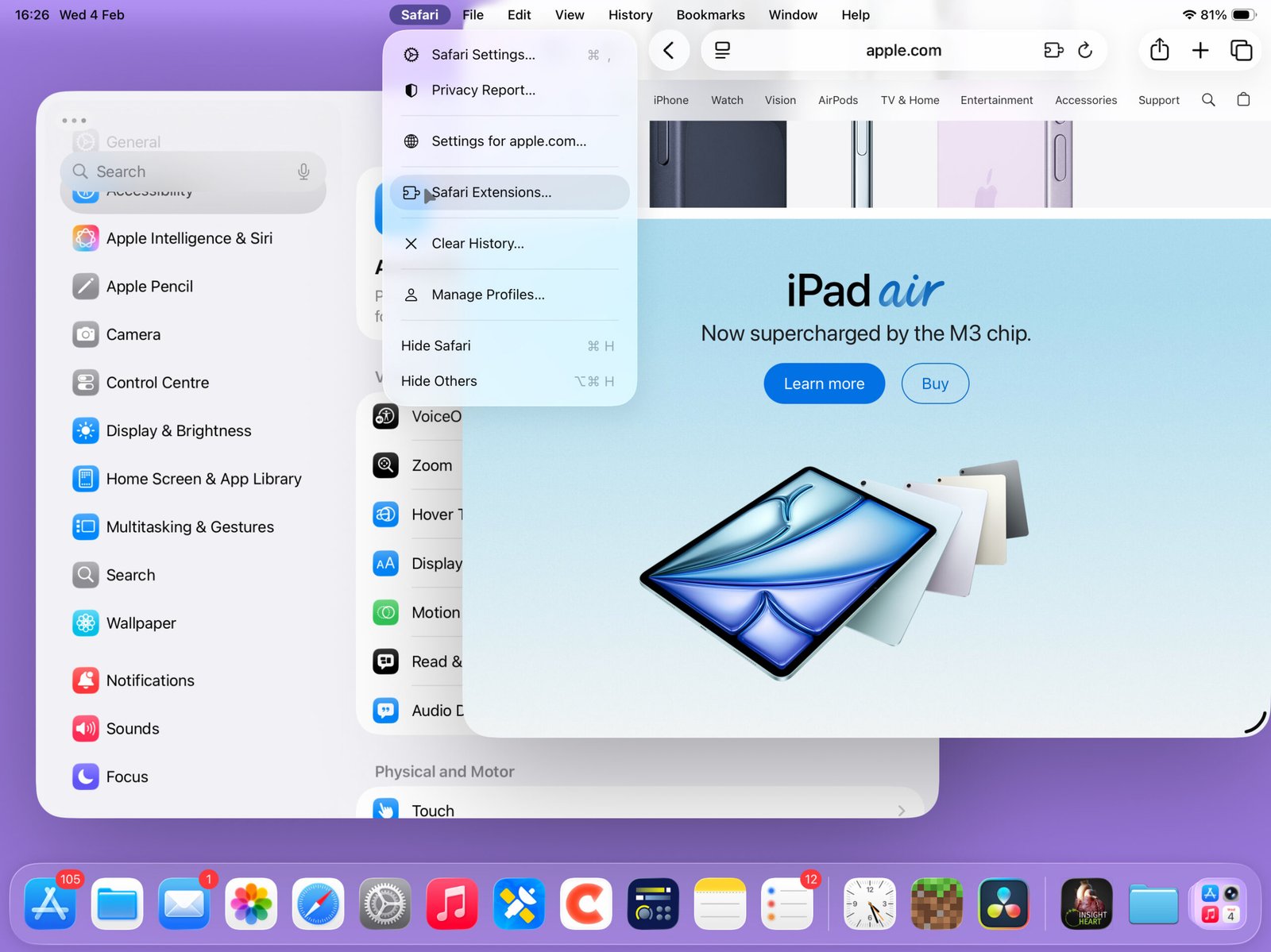
Task: Open the Bookmarks menu
Action: tap(710, 14)
